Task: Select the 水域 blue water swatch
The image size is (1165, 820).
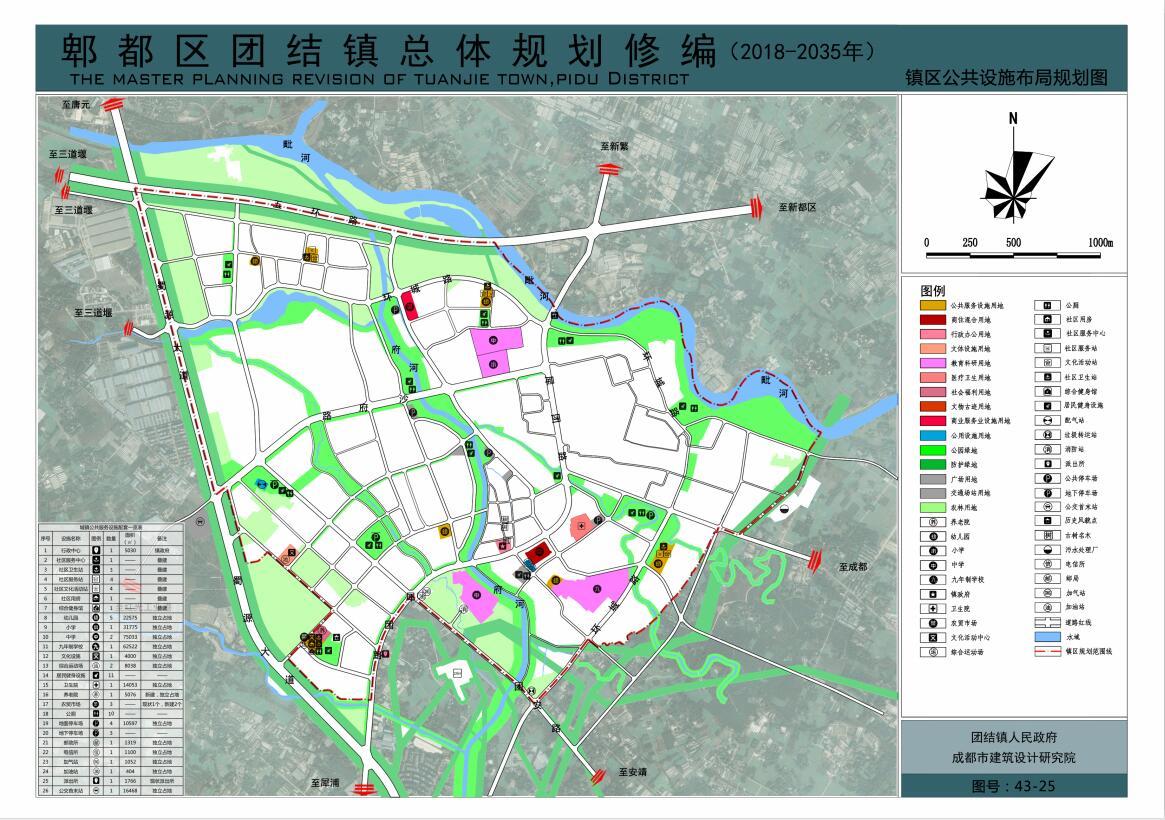Action: [x=1047, y=635]
